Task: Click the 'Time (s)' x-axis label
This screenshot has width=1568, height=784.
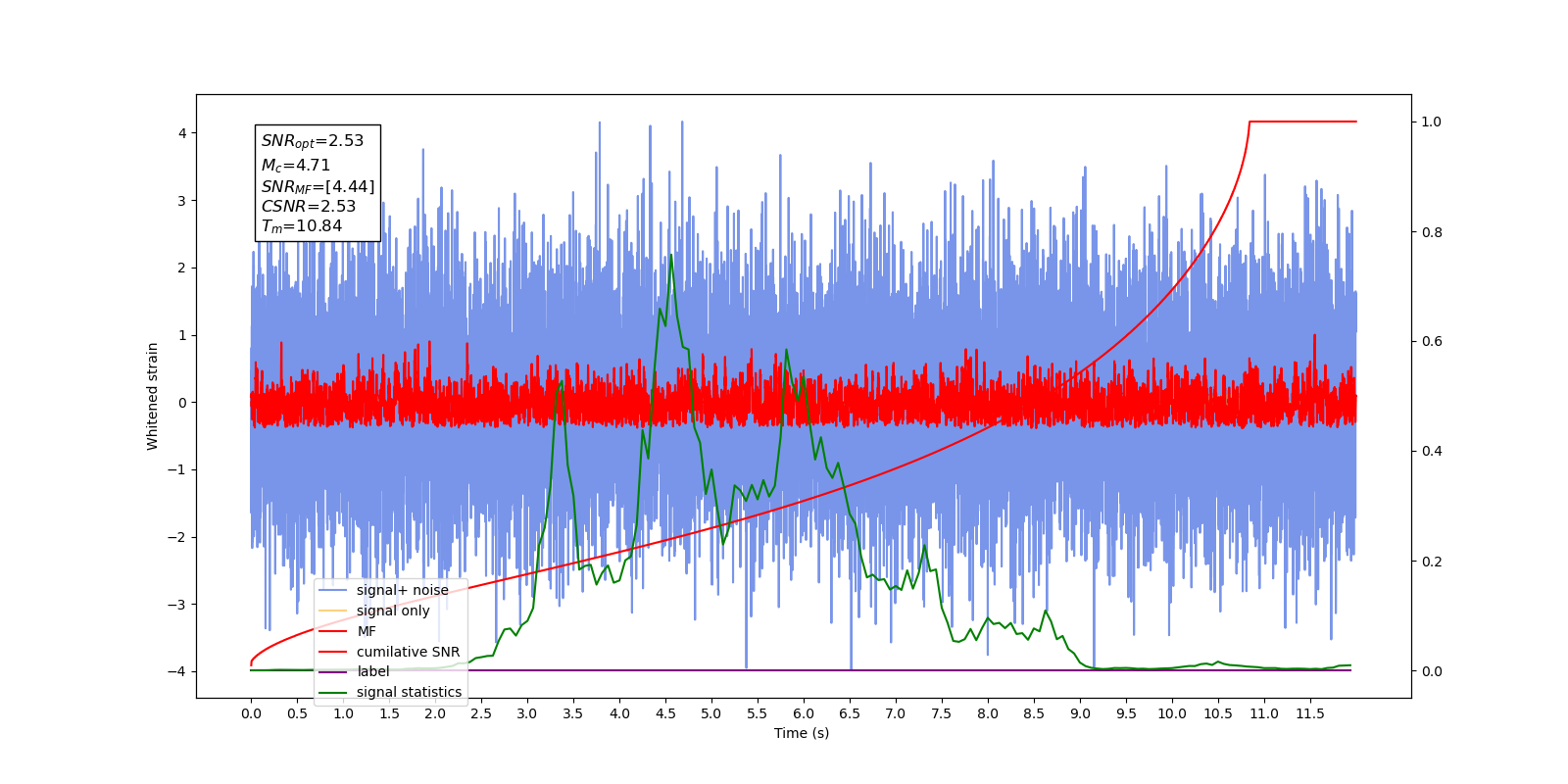Action: click(x=802, y=733)
